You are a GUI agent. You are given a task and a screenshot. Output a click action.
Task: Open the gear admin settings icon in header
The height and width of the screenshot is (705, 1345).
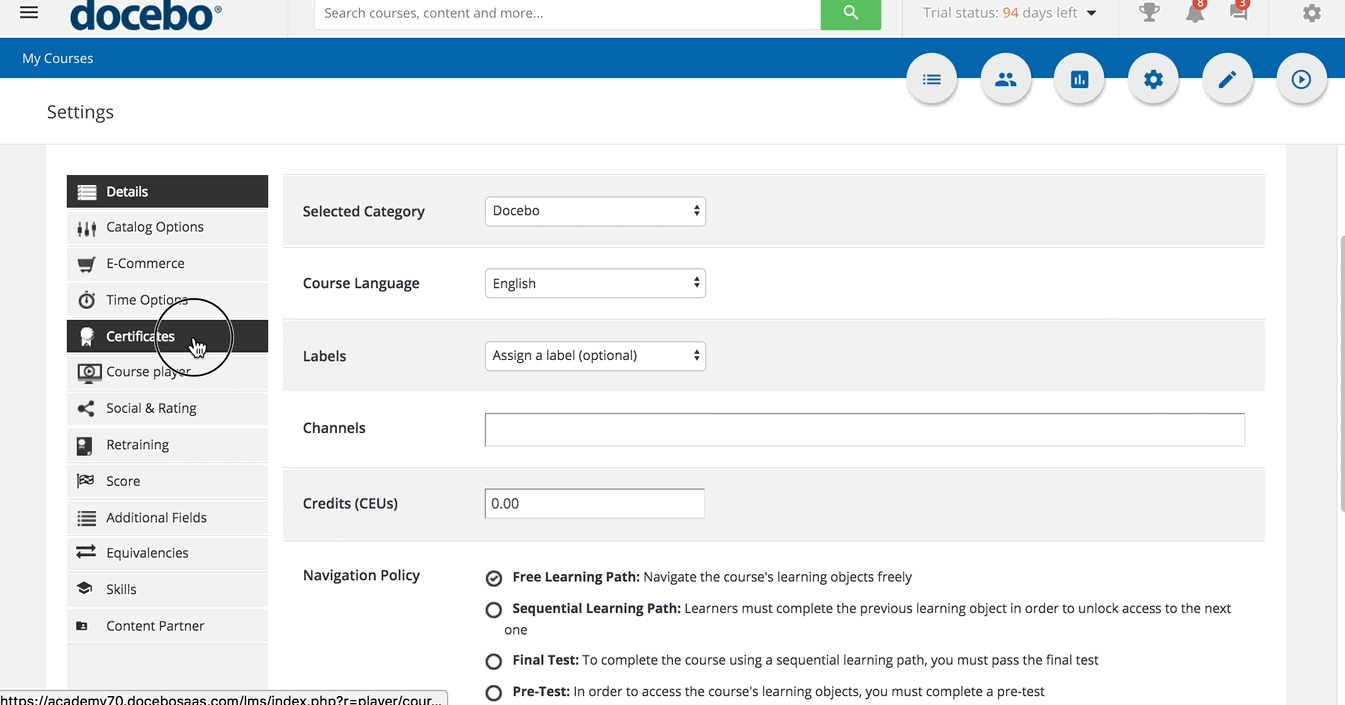1311,14
